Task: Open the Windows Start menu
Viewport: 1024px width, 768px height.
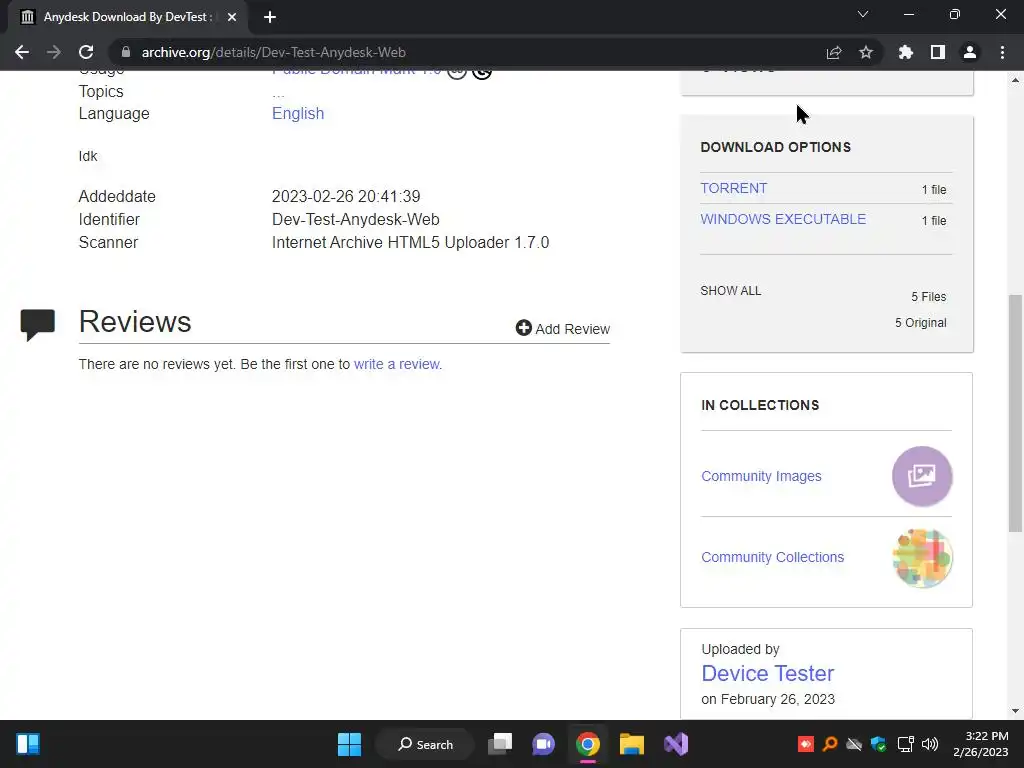Action: click(x=349, y=744)
